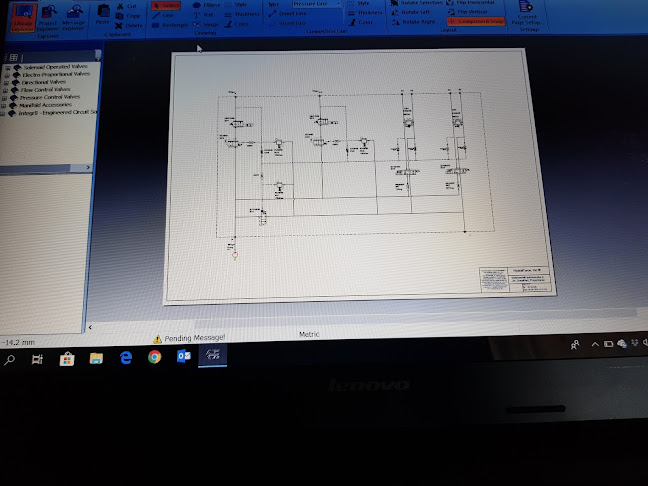Open the Pending Message warning
This screenshot has height=486, width=648.
pyautogui.click(x=189, y=338)
